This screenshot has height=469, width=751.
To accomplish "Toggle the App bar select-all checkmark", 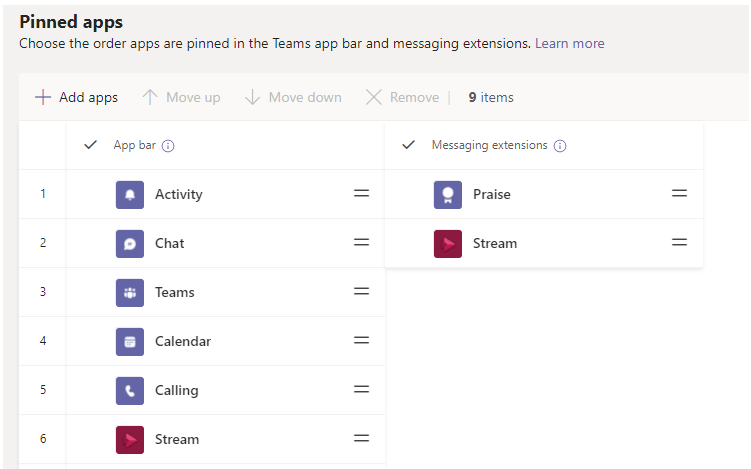I will point(91,145).
